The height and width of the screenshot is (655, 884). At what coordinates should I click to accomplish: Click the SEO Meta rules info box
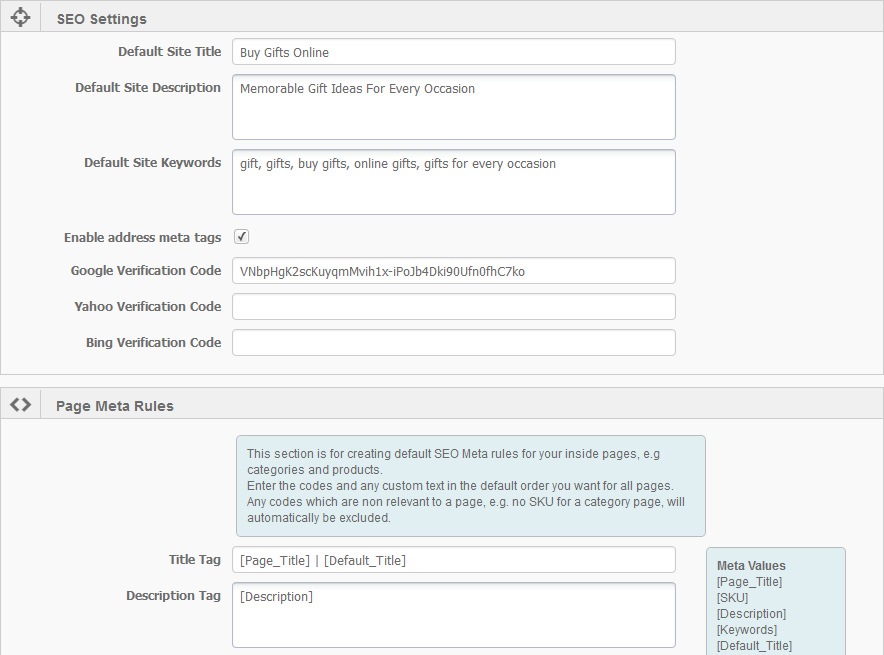pyautogui.click(x=471, y=486)
